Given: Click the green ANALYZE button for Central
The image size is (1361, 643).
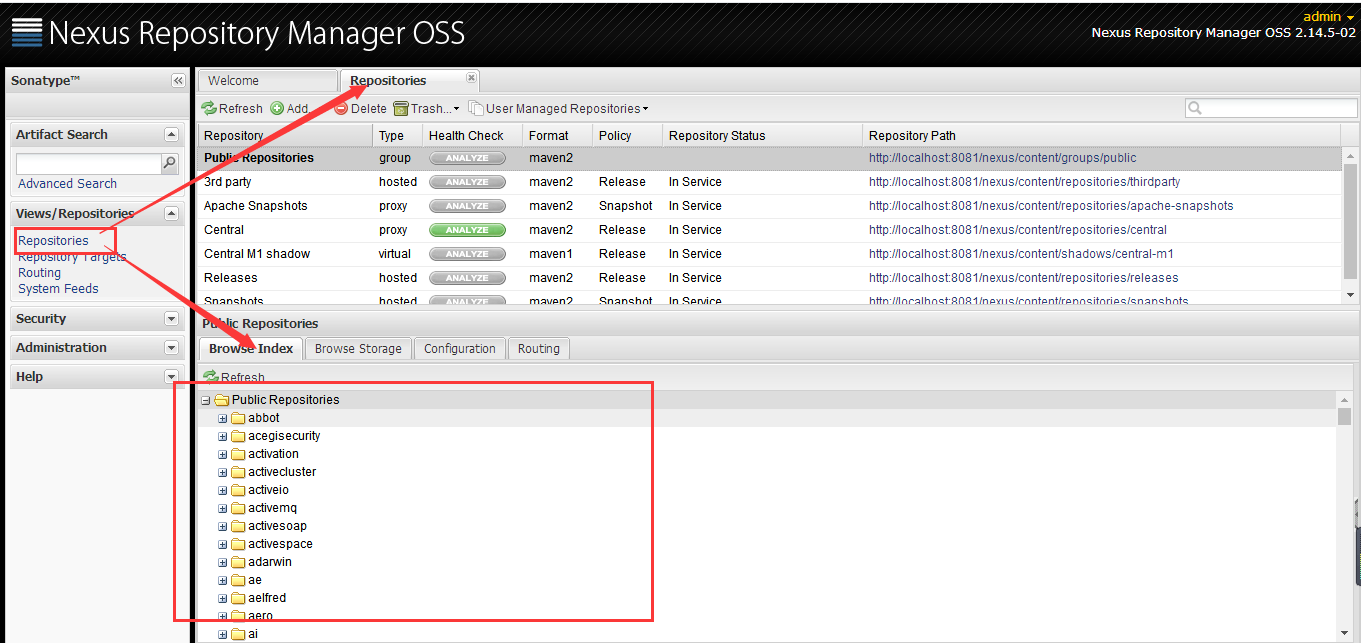Looking at the screenshot, I should tap(467, 230).
